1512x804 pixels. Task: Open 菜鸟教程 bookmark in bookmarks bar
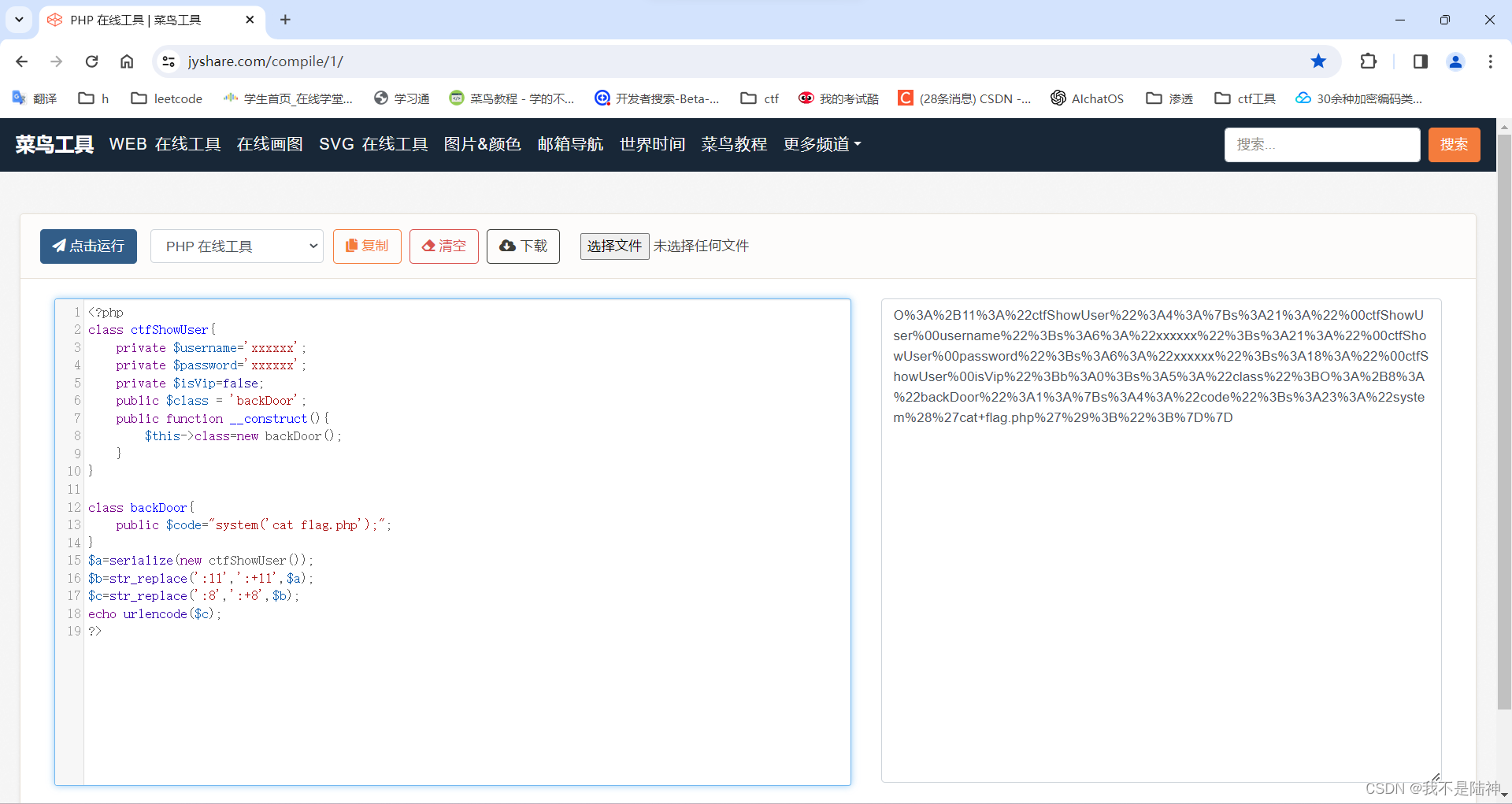click(x=512, y=98)
